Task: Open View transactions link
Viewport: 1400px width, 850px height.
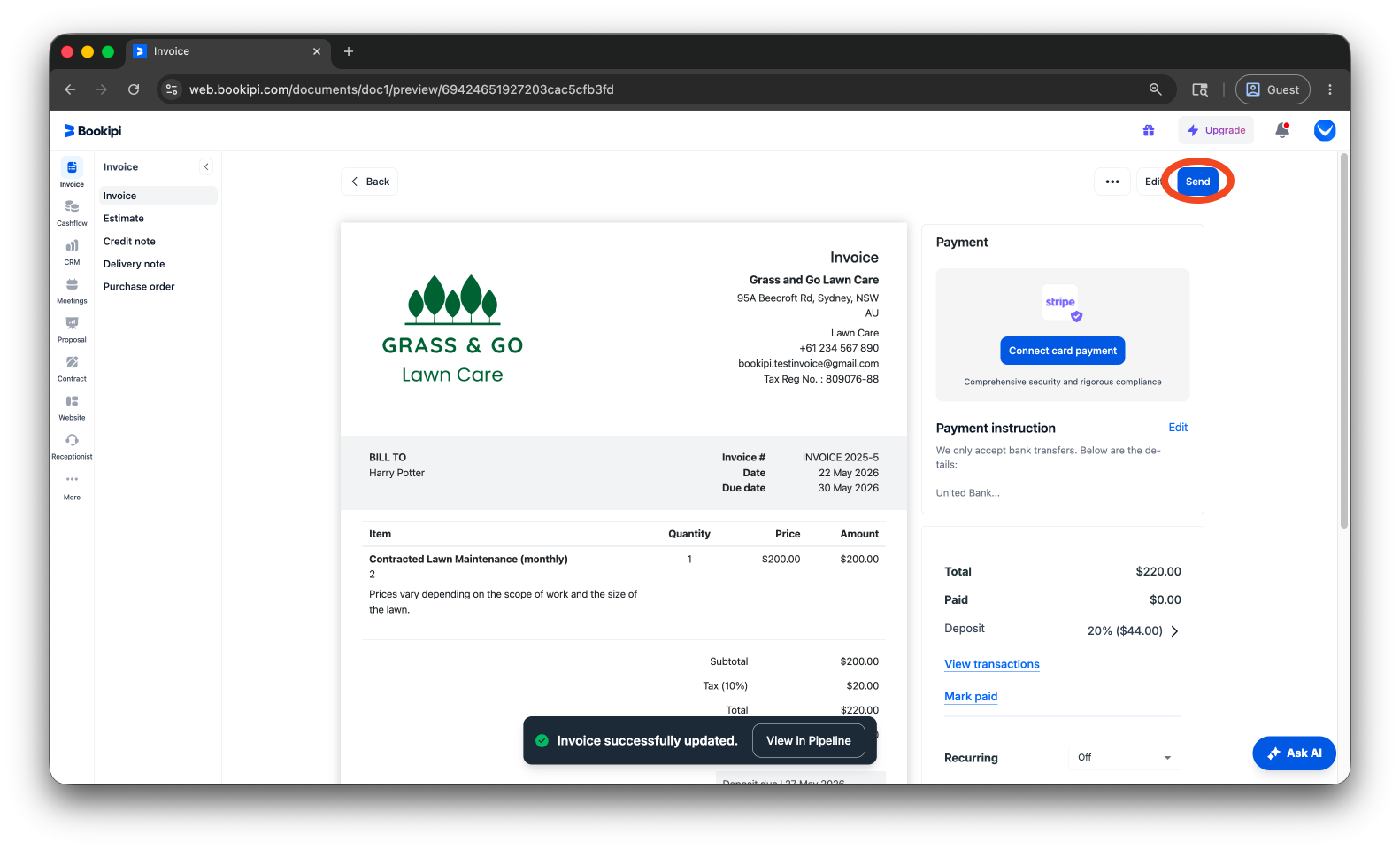Action: pos(992,664)
